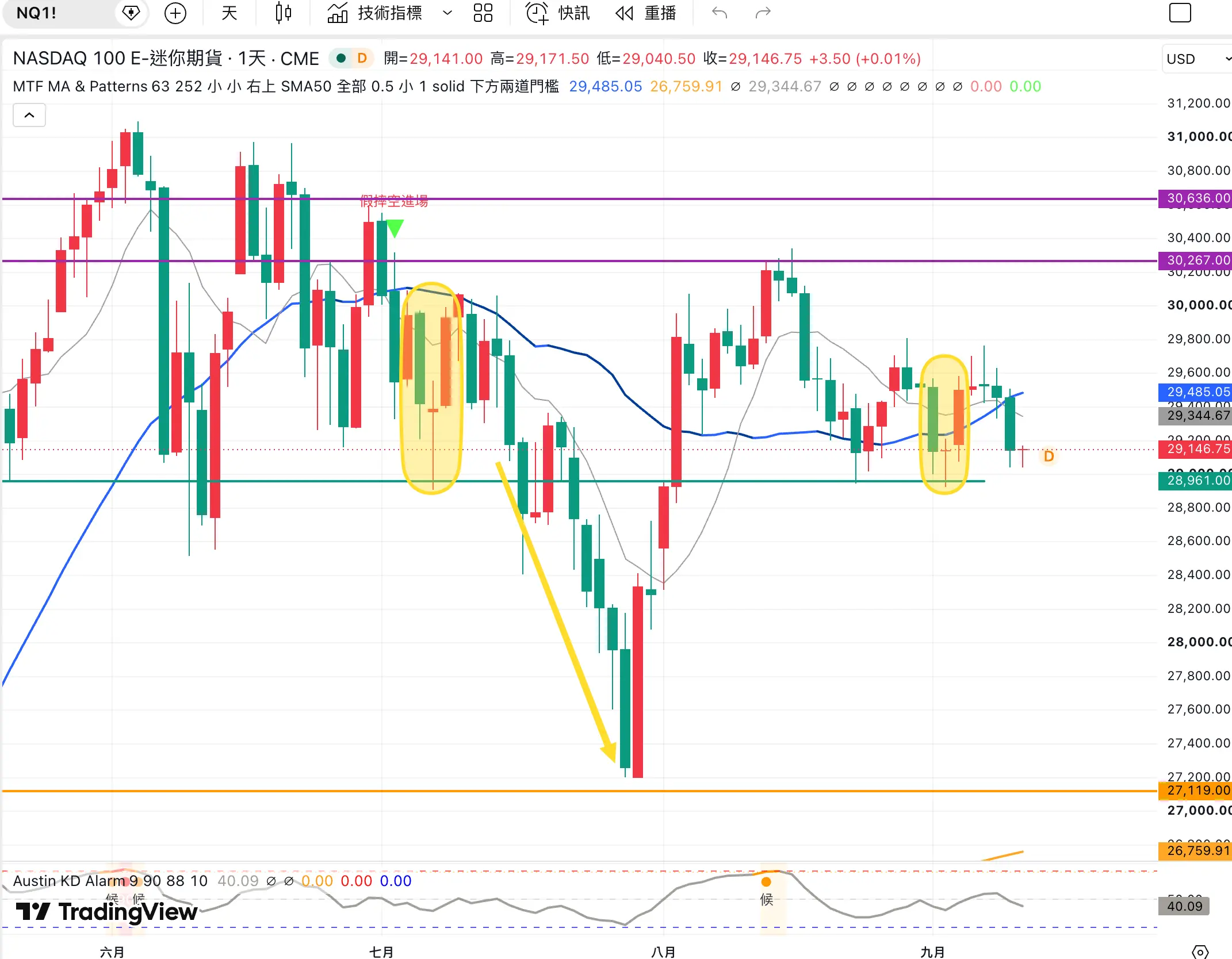Create an alert with the 快訊 button
This screenshot has width=1232, height=959.
click(x=558, y=13)
